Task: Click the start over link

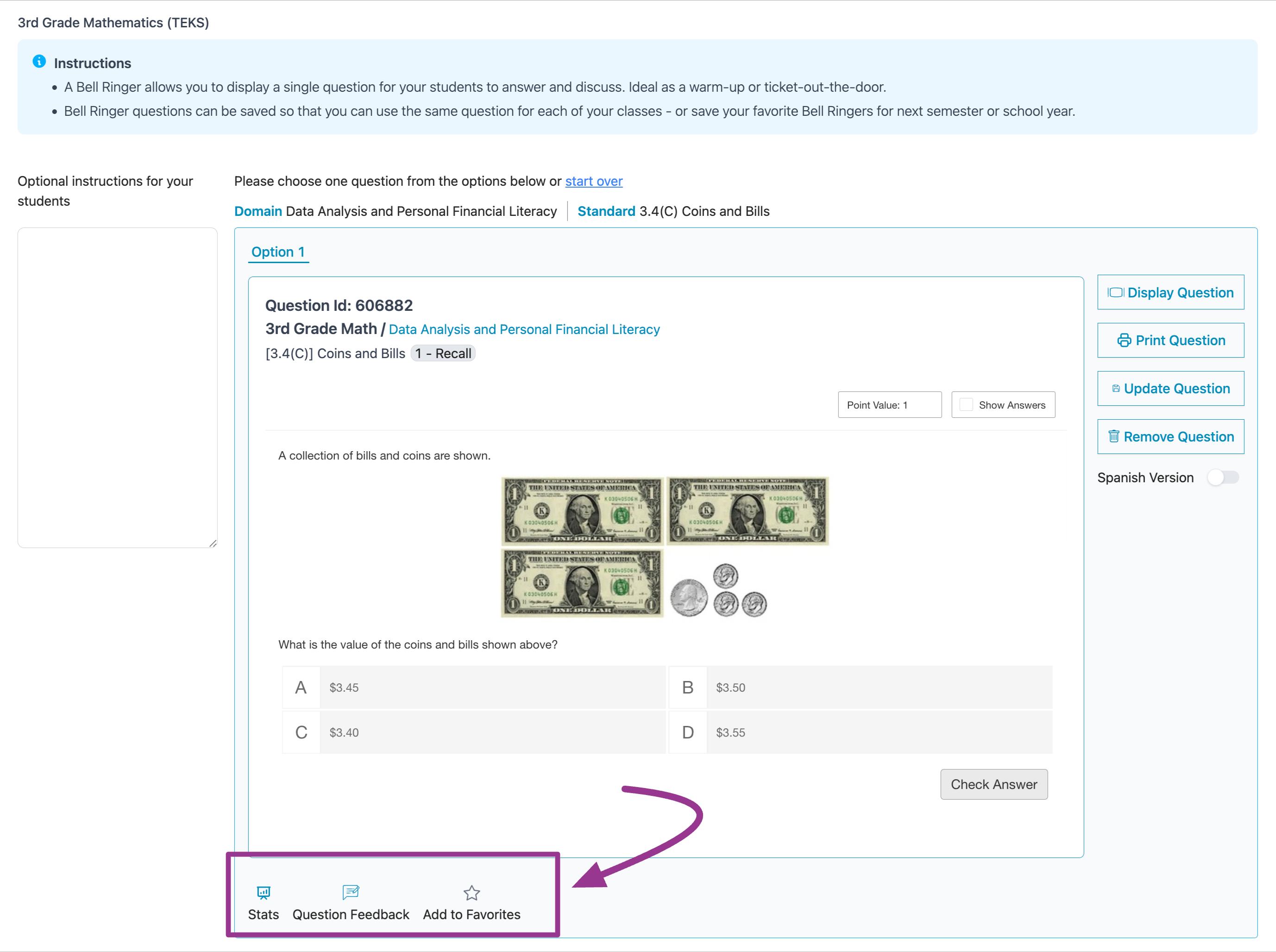Action: (x=593, y=181)
